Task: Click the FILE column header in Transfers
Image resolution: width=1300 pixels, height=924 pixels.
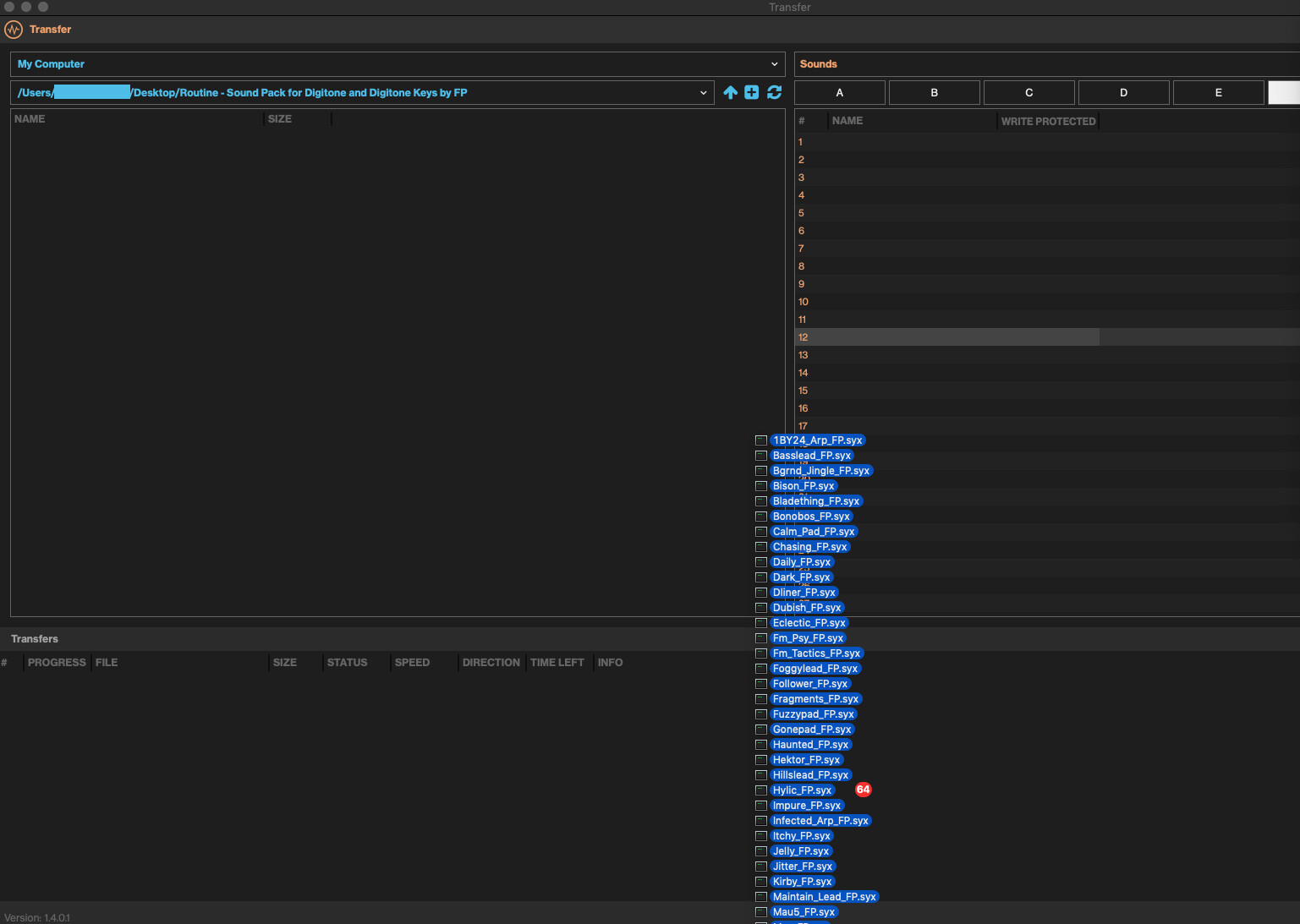Action: (107, 663)
